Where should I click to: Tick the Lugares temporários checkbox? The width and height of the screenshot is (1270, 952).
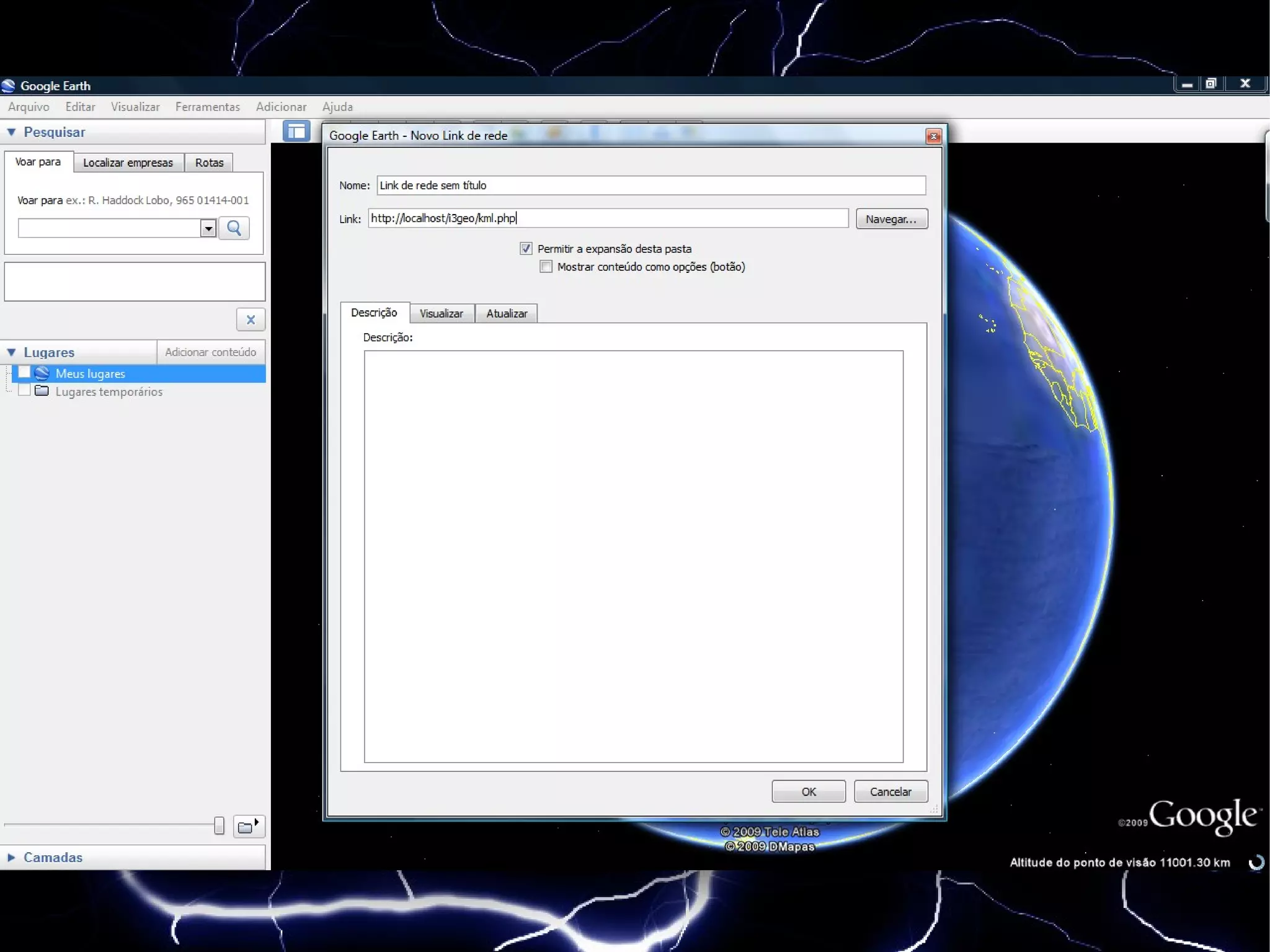[24, 391]
